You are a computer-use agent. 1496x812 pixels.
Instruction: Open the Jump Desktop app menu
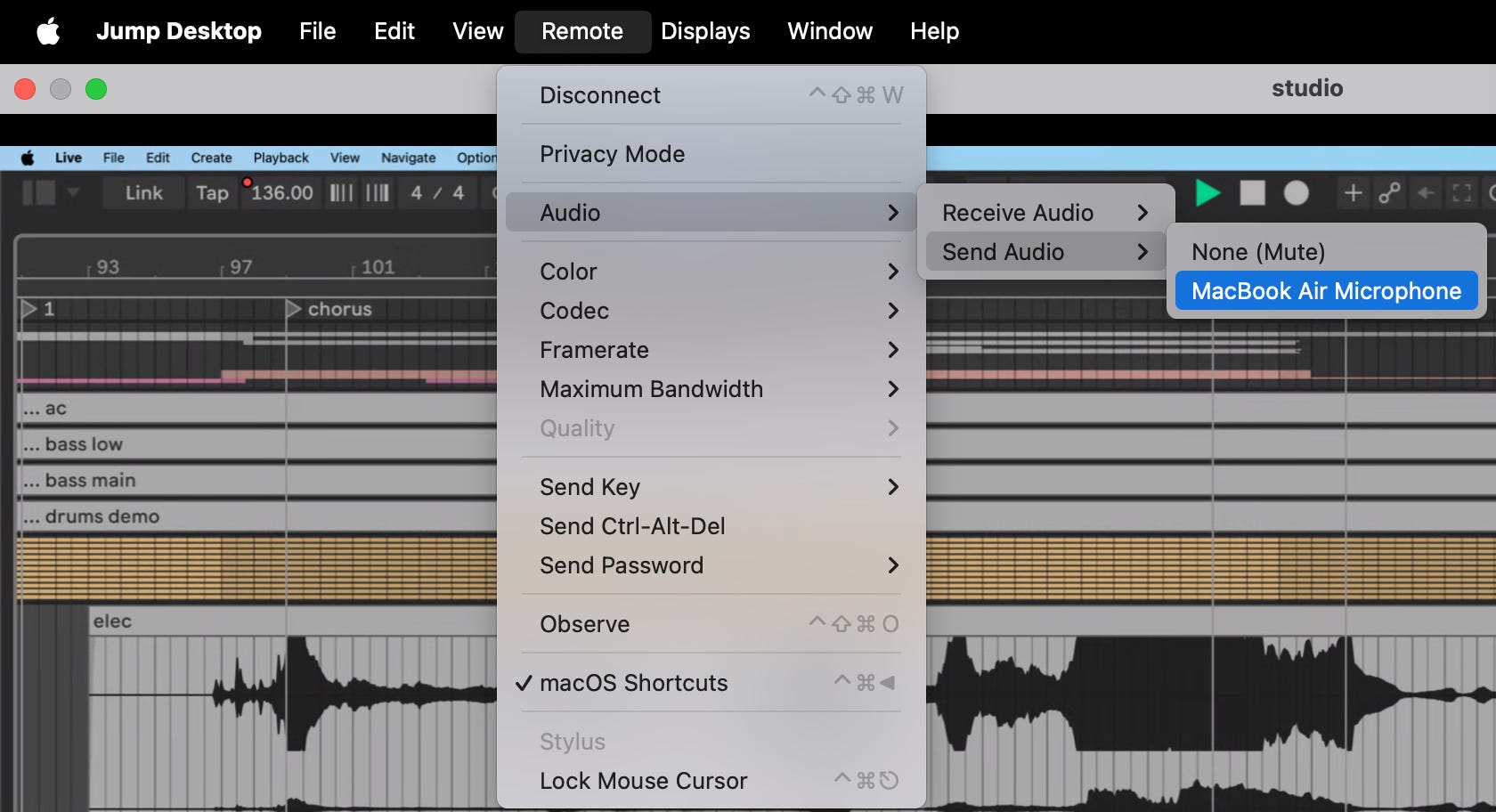click(179, 32)
